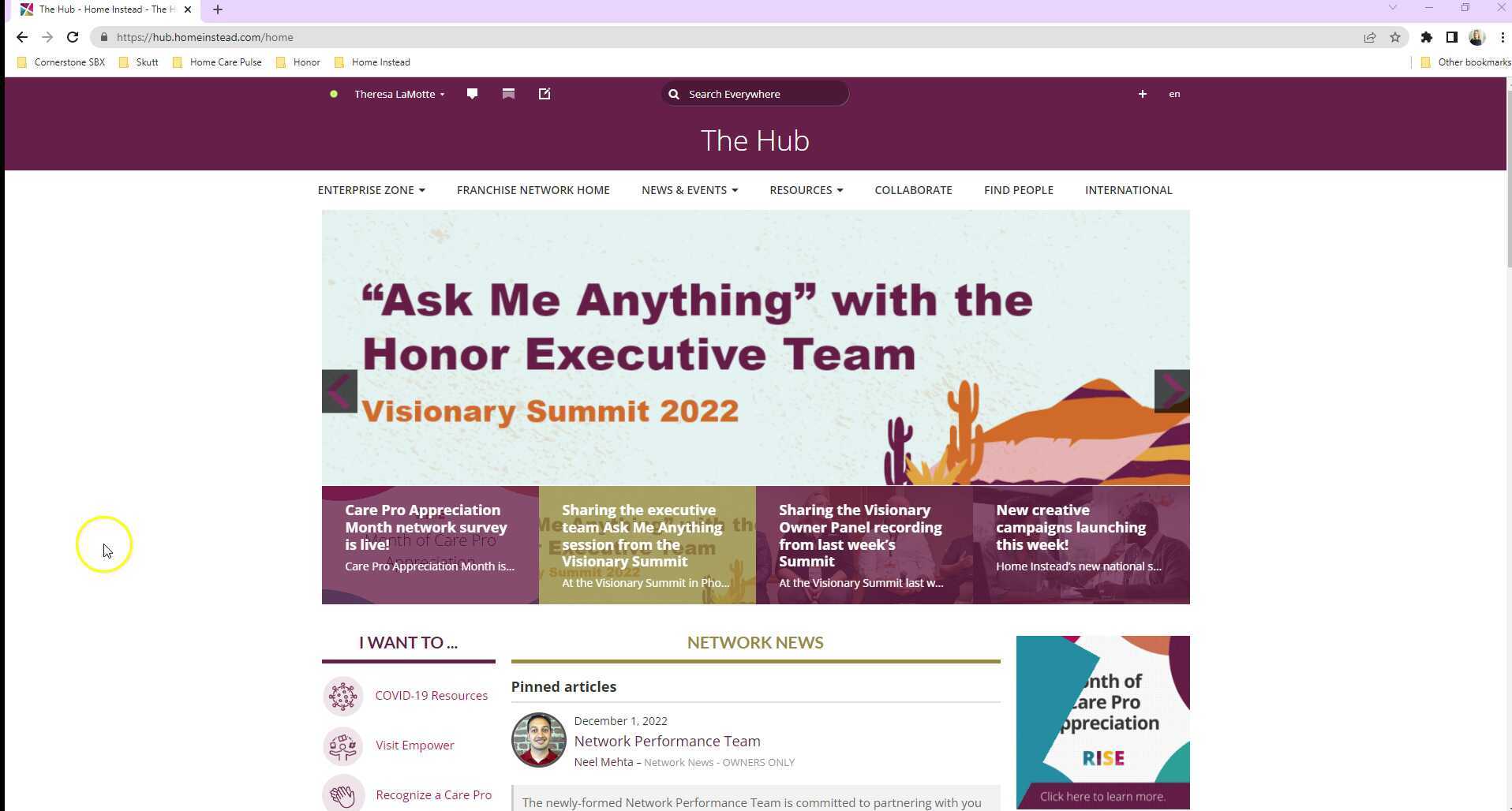
Task: Show next carousel slide arrow
Action: 1172,391
